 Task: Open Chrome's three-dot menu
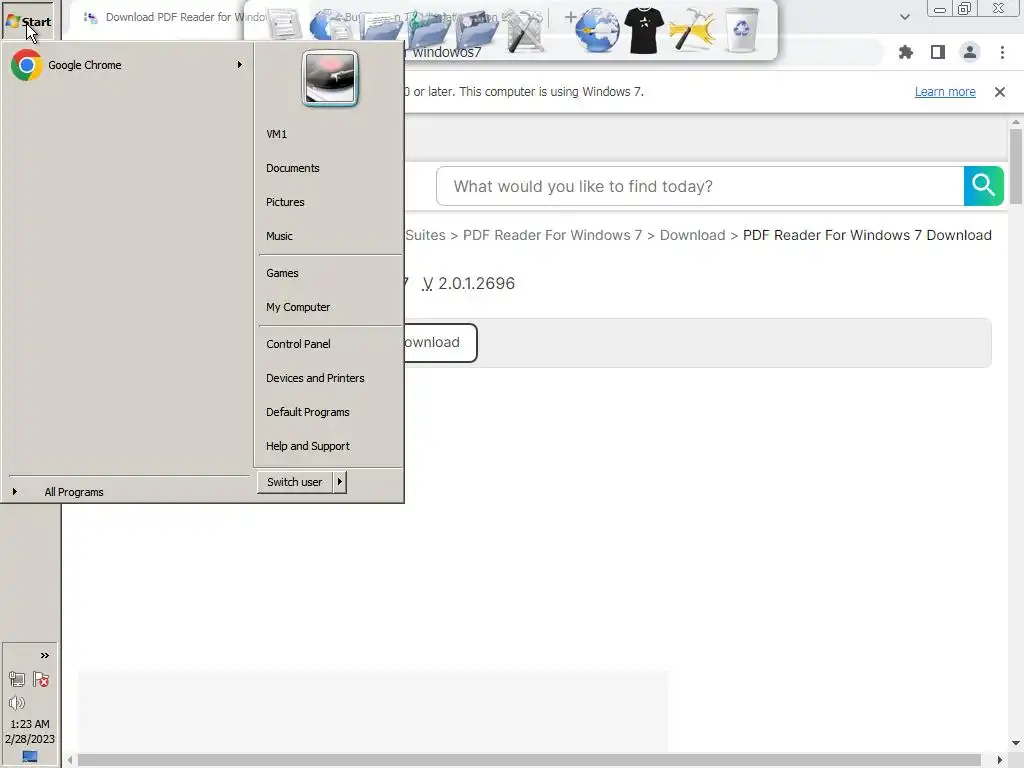tap(1002, 52)
